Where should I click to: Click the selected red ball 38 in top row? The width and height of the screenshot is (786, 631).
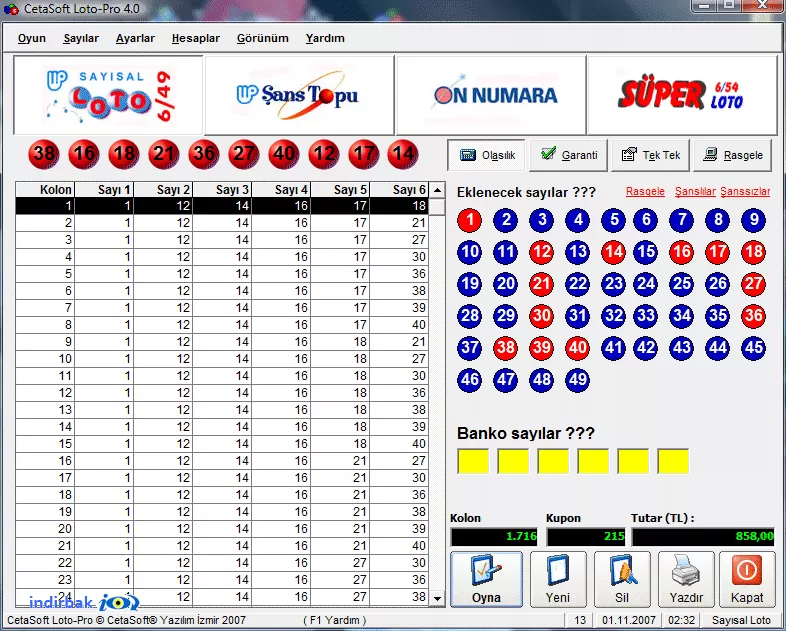click(44, 154)
